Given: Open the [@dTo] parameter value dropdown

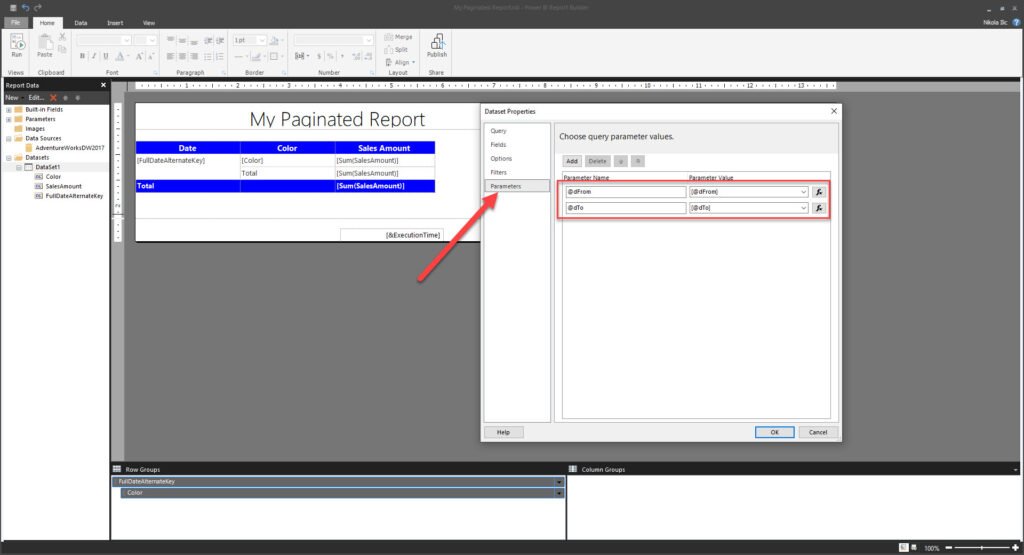Looking at the screenshot, I should pos(803,208).
